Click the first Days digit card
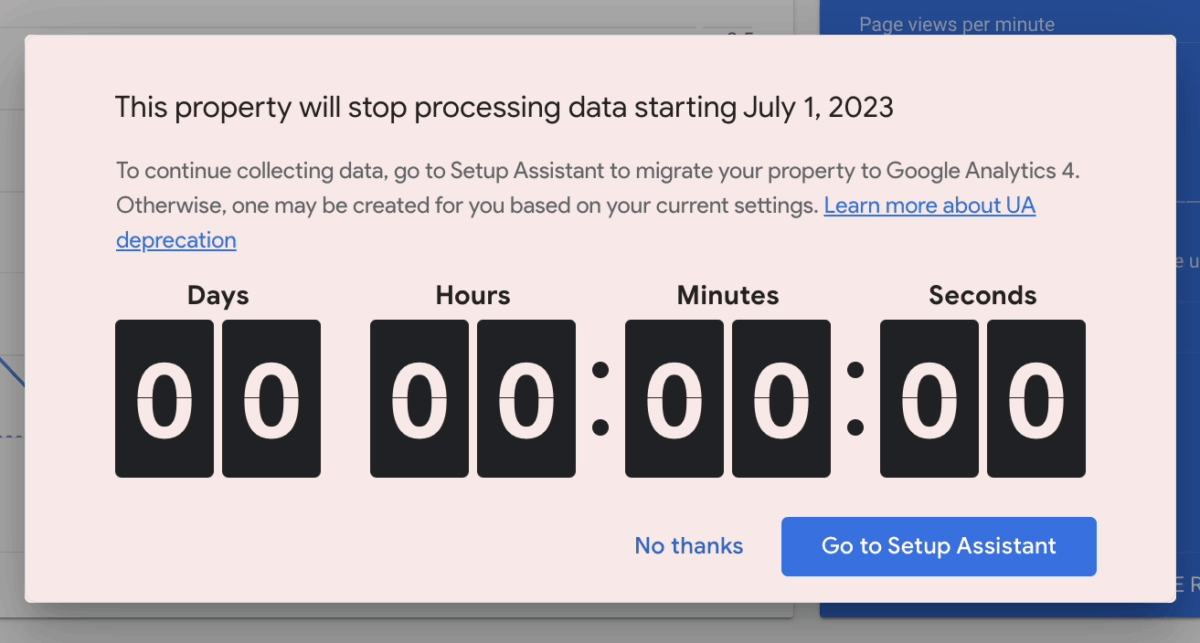The height and width of the screenshot is (643, 1200). [x=164, y=398]
